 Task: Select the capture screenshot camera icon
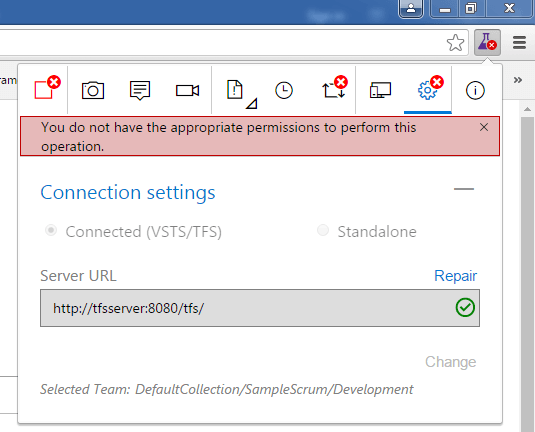[93, 90]
